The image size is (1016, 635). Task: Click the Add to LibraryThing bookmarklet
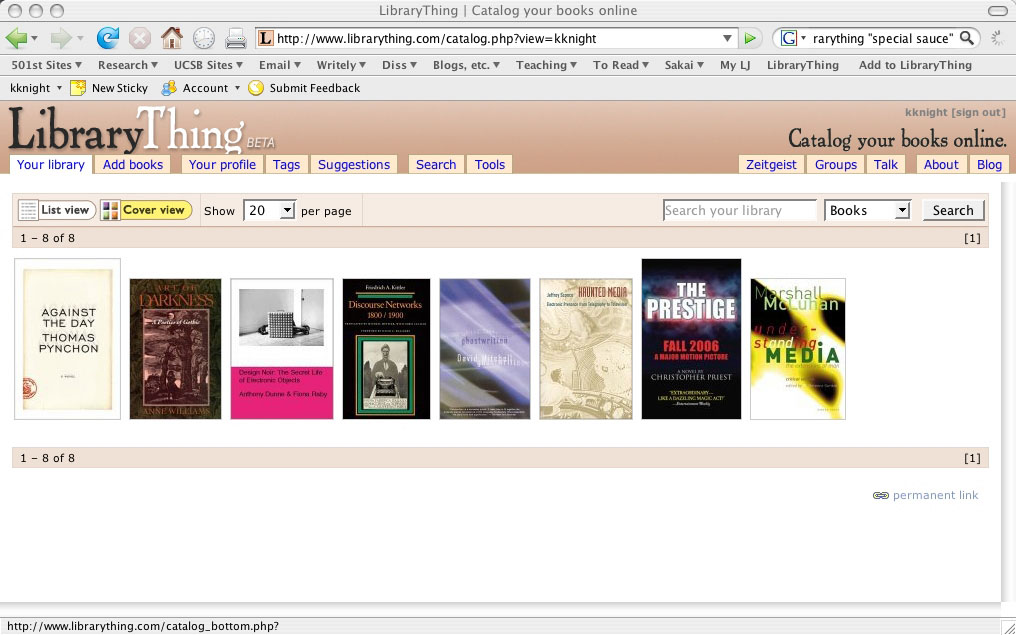915,65
